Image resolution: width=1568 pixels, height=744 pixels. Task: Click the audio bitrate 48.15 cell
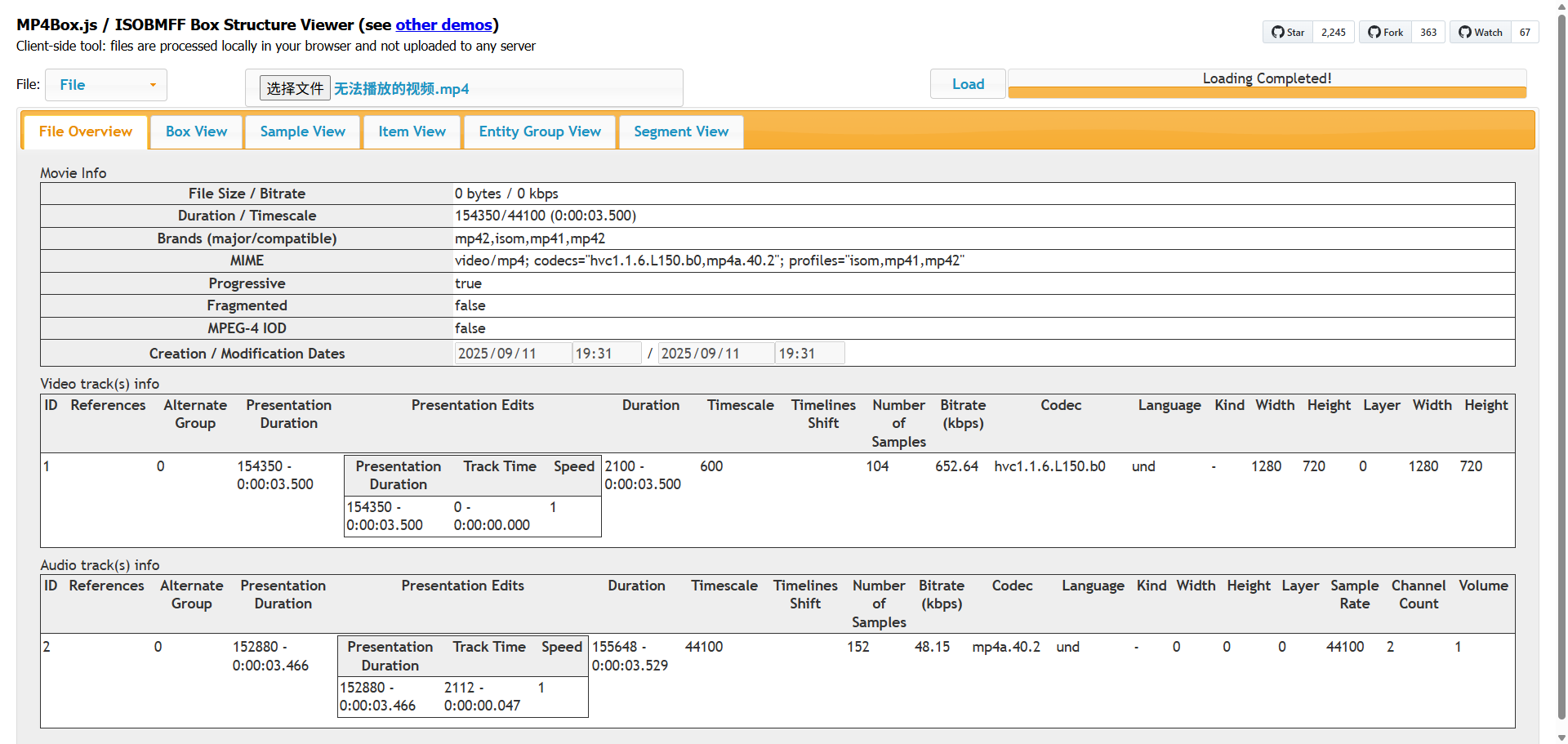point(932,647)
